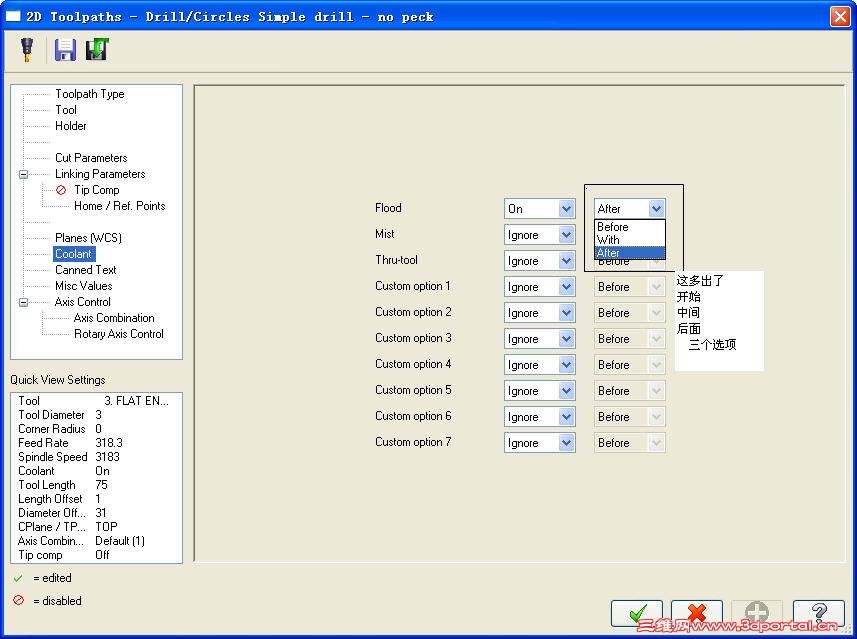
Task: Click the Spindle Speed 3183 quick view value
Action: pyautogui.click(x=107, y=457)
